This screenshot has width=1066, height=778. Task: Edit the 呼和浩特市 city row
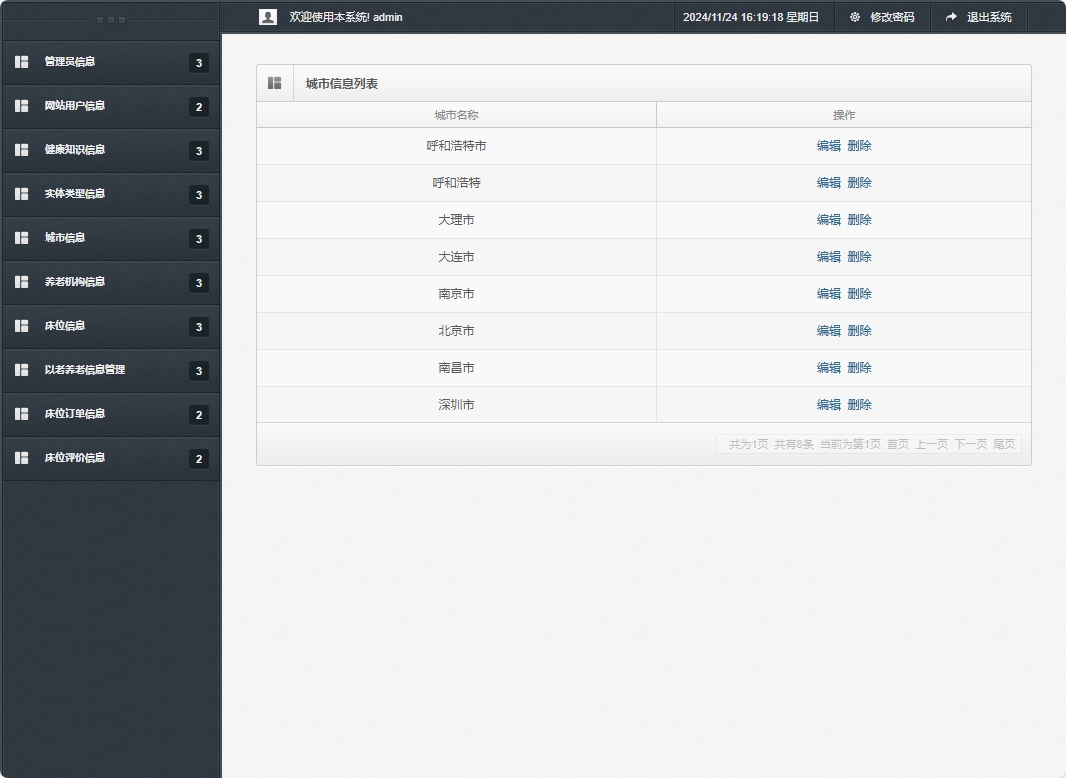828,146
